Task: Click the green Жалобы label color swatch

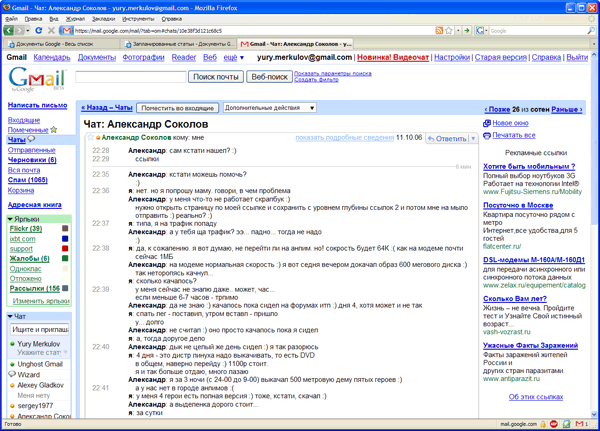Action: point(65,258)
